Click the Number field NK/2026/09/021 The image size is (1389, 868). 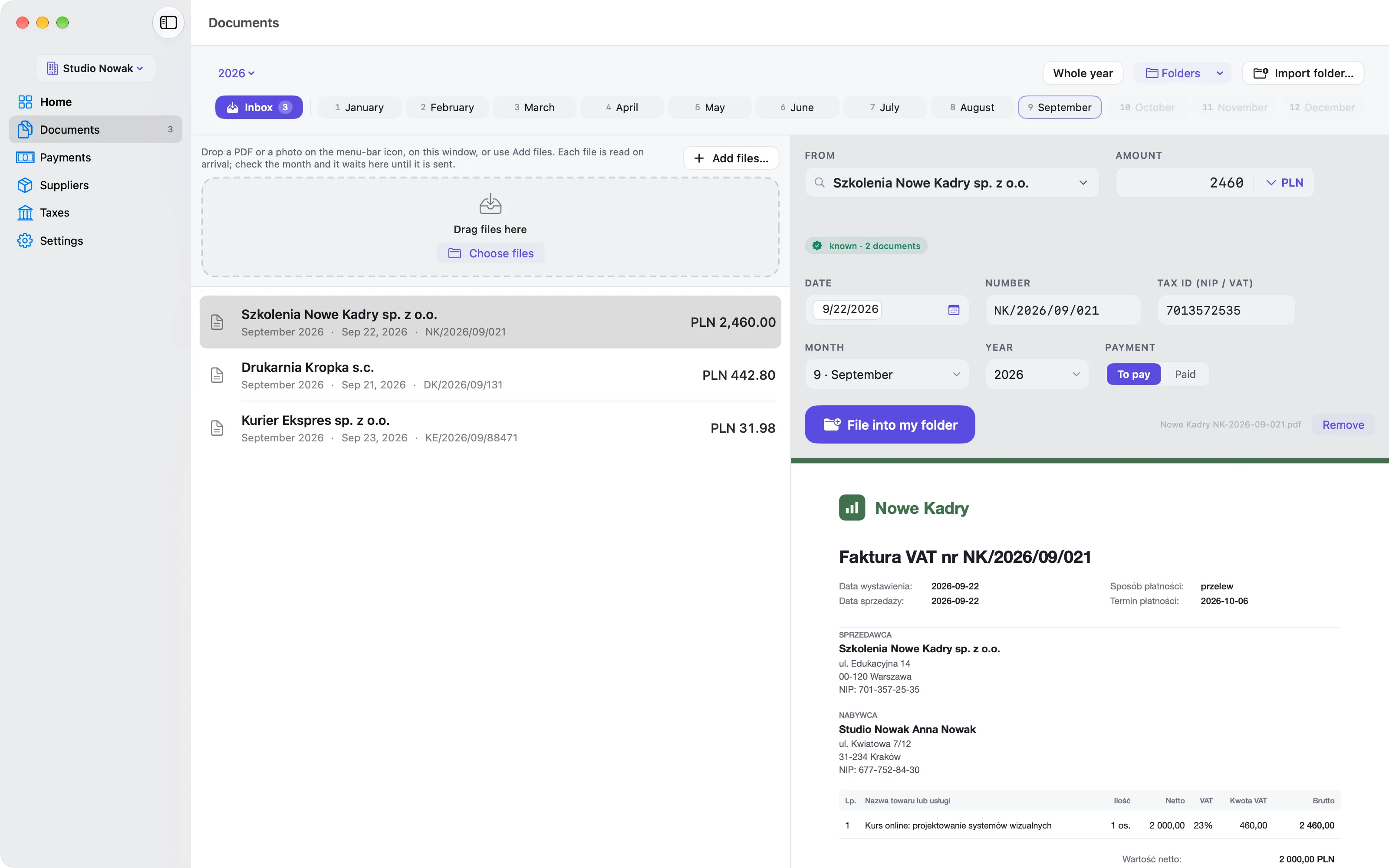pos(1063,310)
